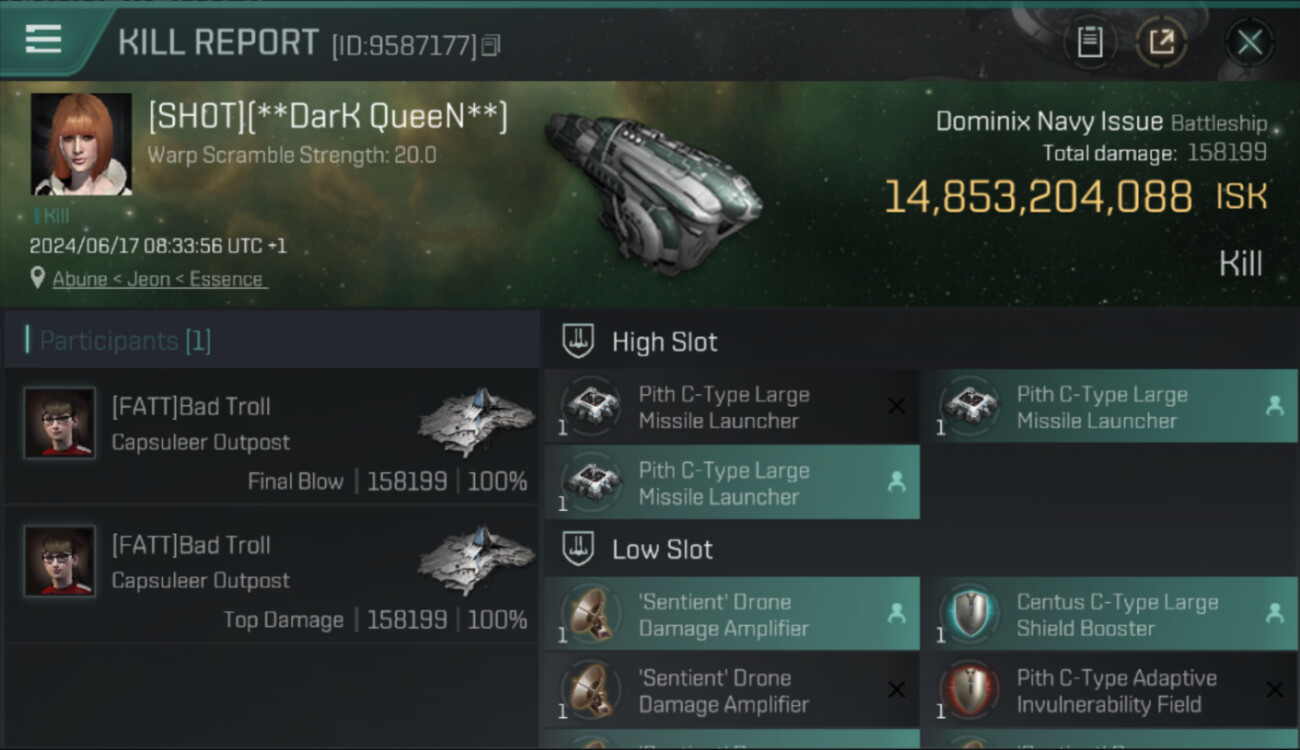Viewport: 1300px width, 750px height.
Task: Click the Final Blow Capsuleer Outpost image
Action: 476,422
